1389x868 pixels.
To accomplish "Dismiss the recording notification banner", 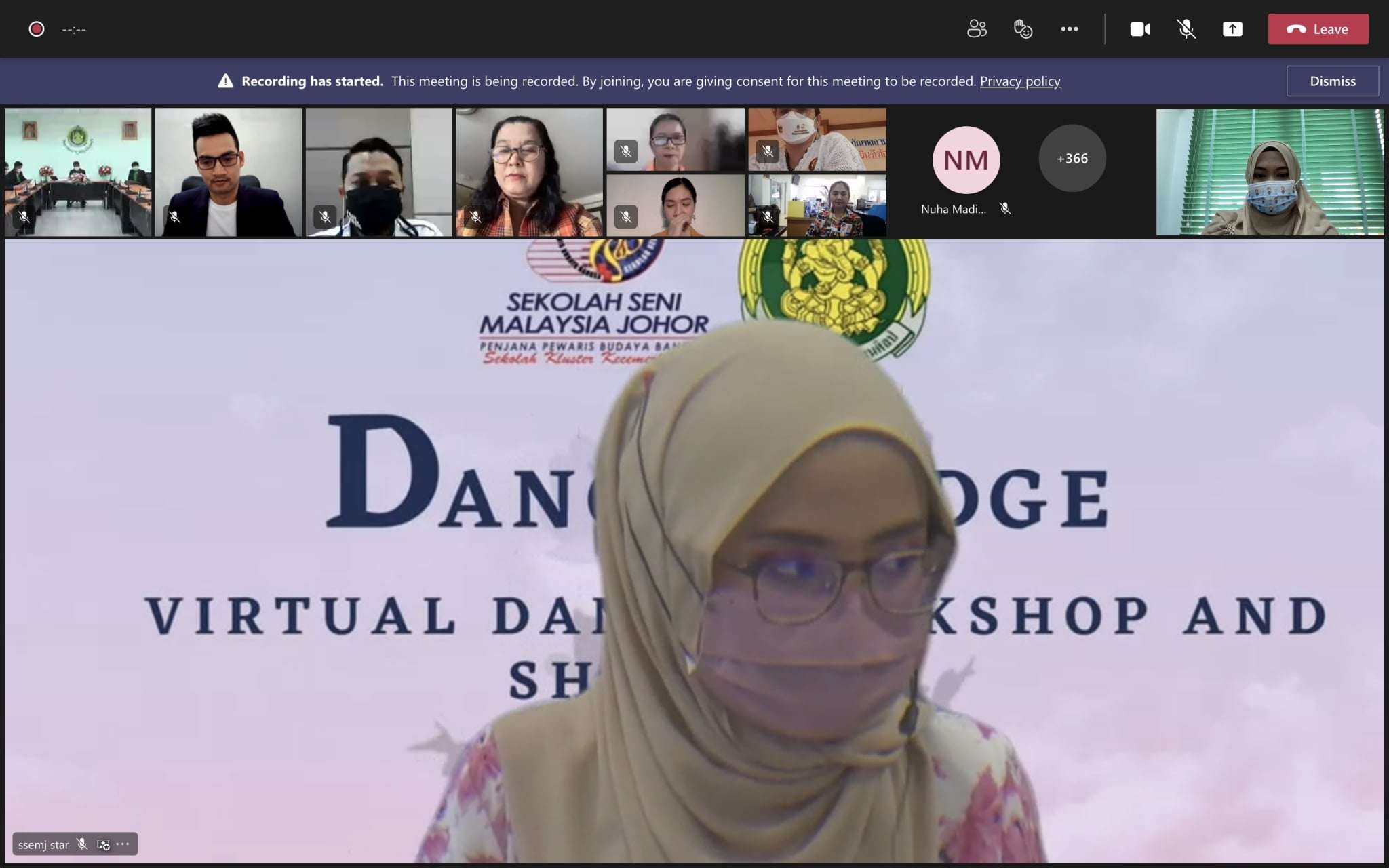I will pos(1332,81).
